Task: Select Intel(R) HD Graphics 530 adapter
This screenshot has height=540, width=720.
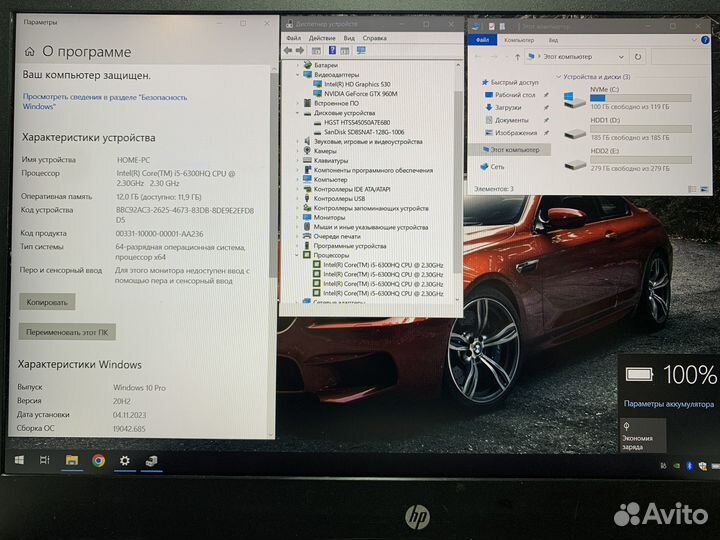Action: 357,84
